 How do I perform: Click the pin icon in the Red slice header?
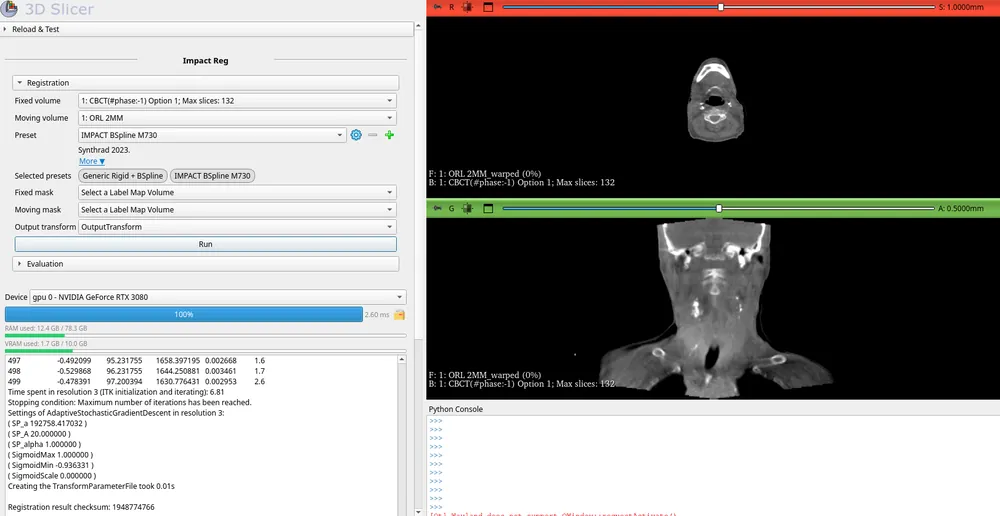[x=438, y=7]
